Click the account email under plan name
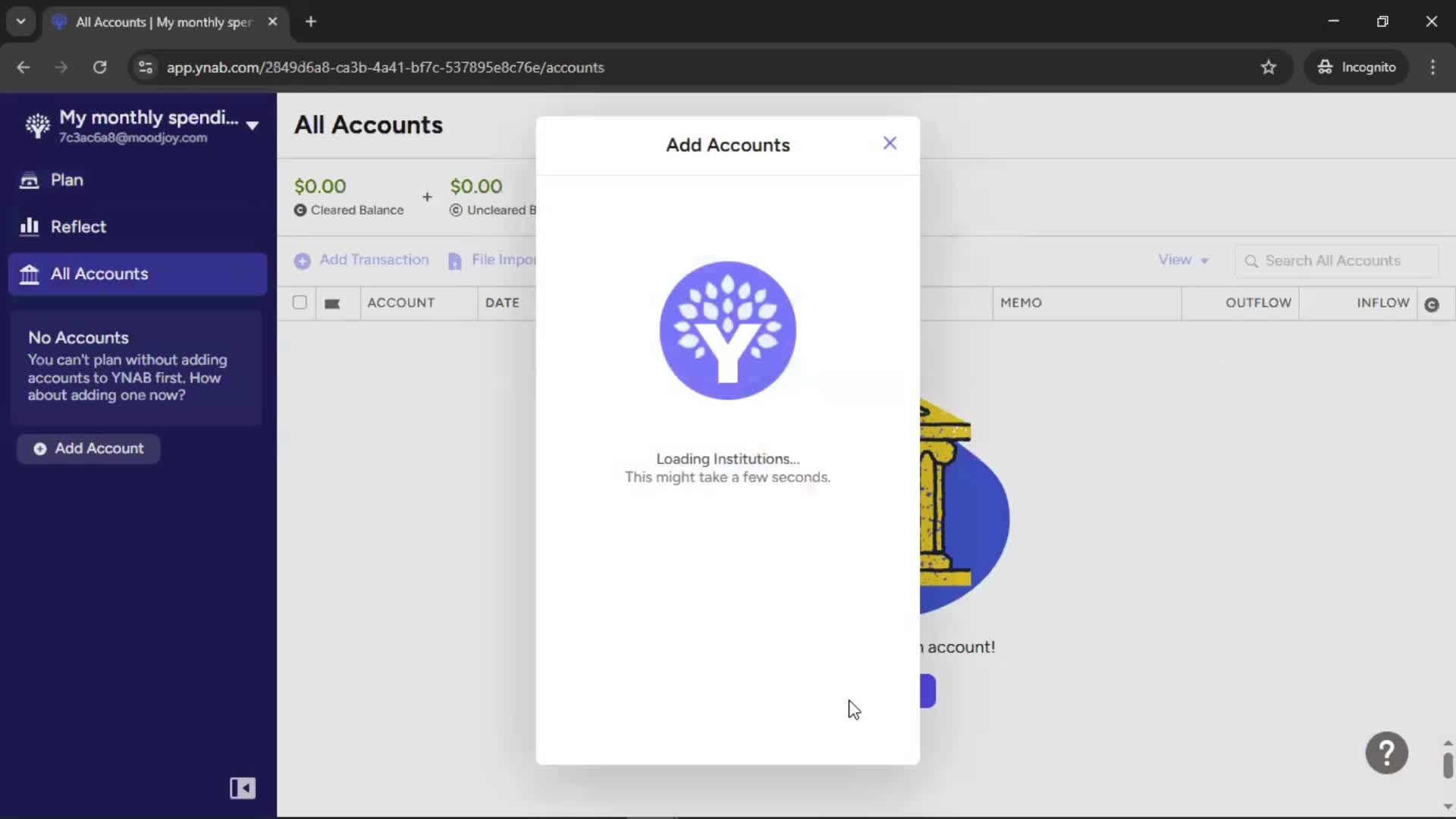Viewport: 1456px width, 819px height. pos(133,138)
